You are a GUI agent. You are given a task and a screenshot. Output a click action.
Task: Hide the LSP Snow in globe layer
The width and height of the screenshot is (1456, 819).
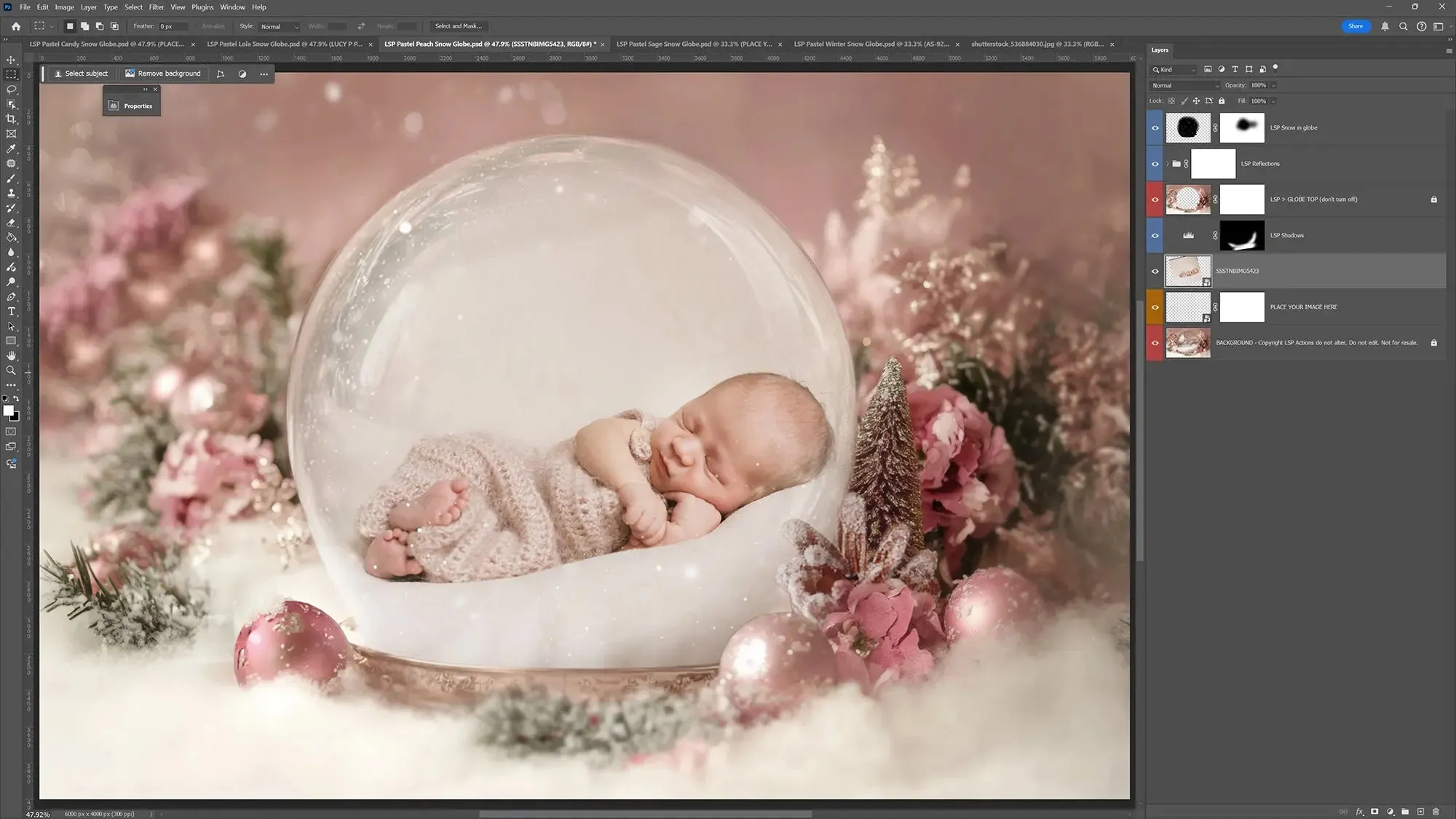click(1155, 128)
